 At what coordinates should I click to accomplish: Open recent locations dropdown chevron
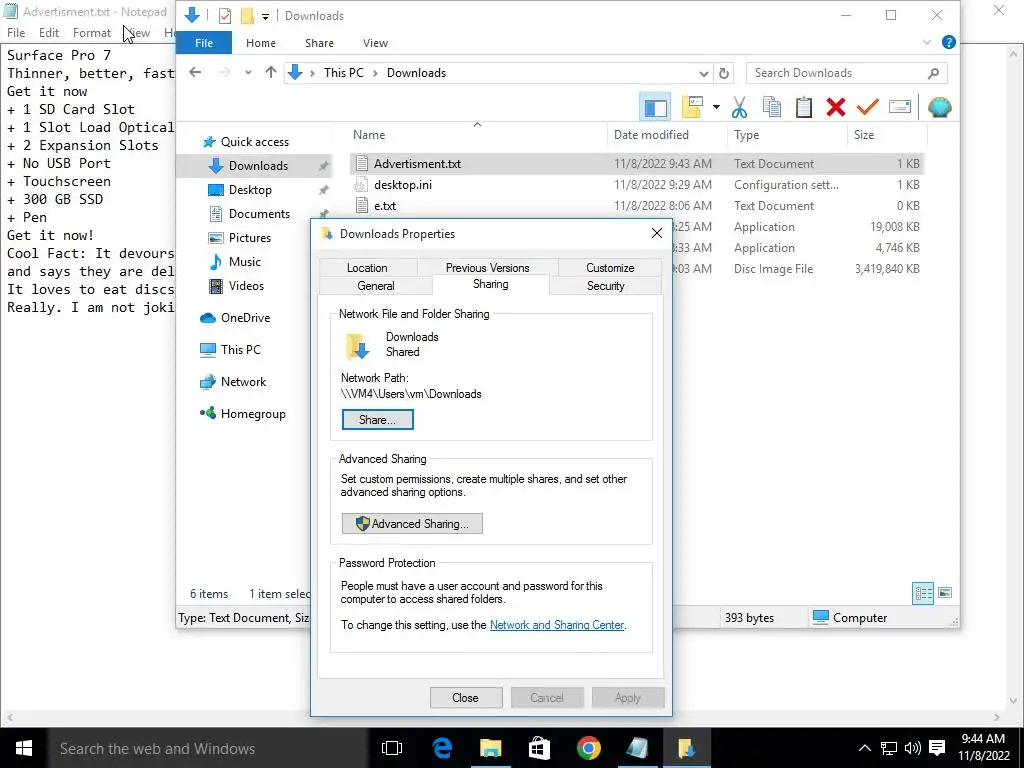click(x=248, y=72)
